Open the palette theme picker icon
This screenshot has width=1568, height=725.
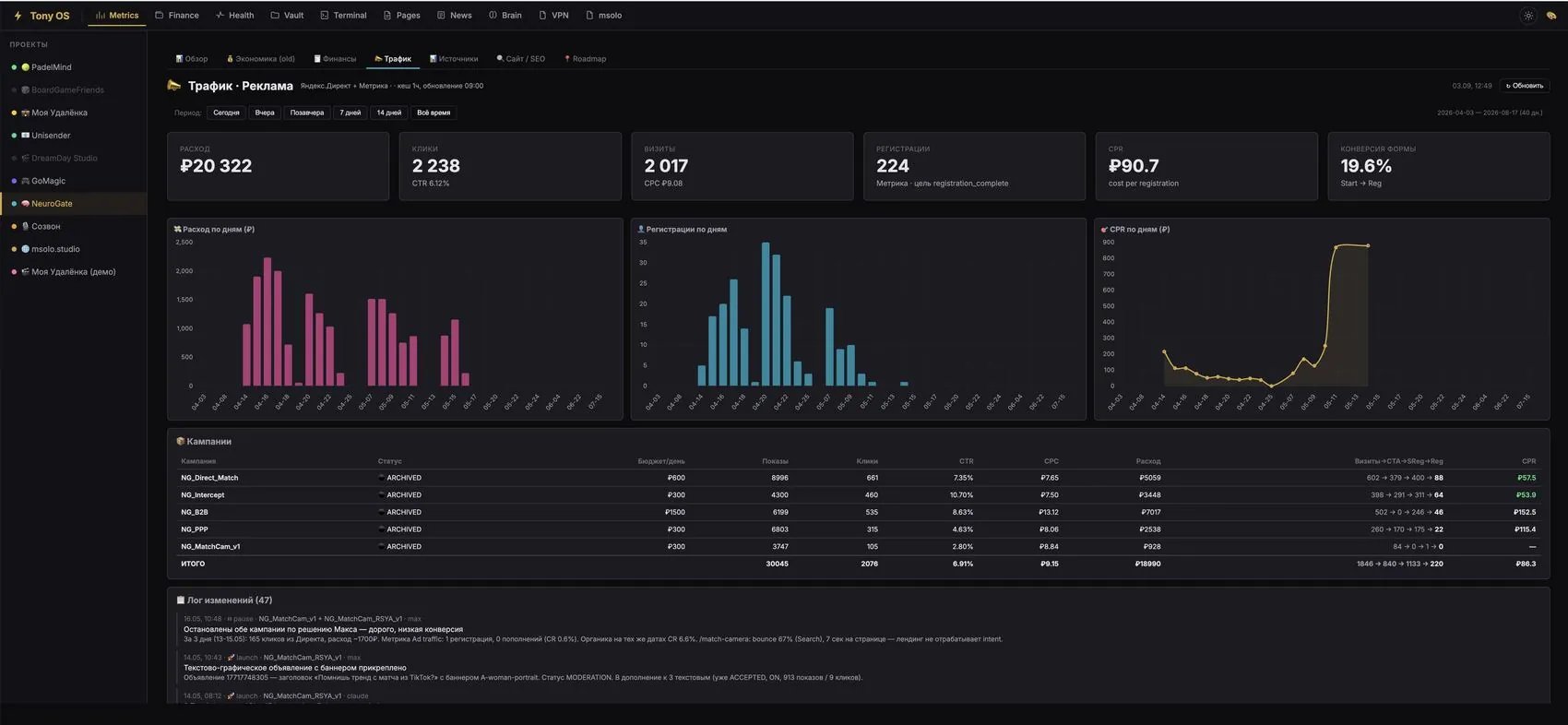(x=1551, y=16)
